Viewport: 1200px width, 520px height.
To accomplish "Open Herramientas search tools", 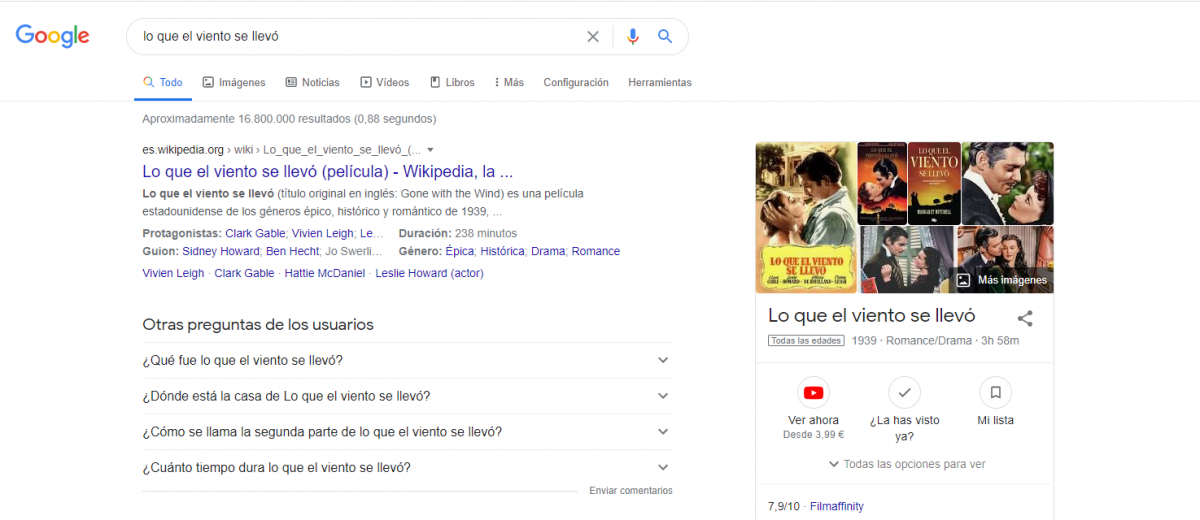I will [660, 83].
